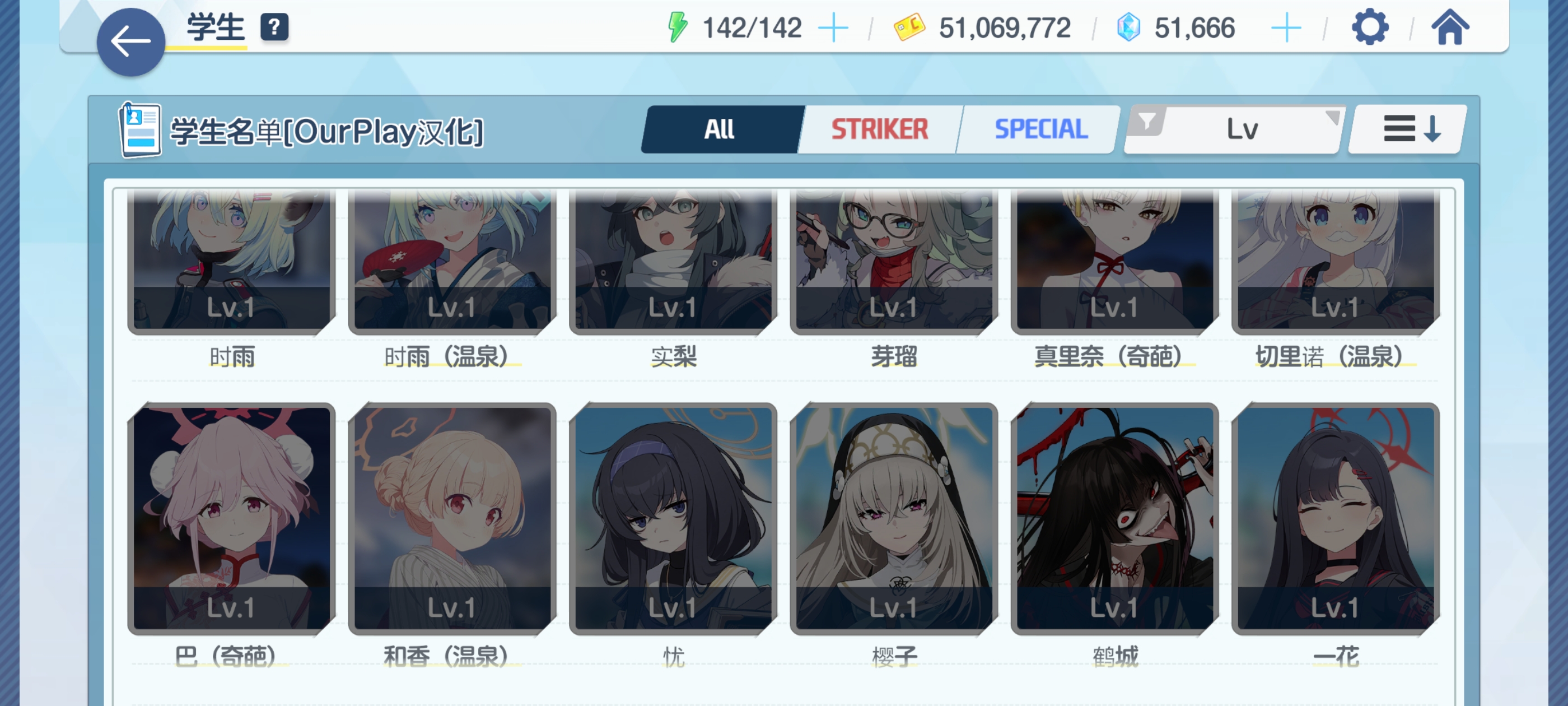Select the All tab
This screenshot has width=1568, height=706.
(x=721, y=129)
